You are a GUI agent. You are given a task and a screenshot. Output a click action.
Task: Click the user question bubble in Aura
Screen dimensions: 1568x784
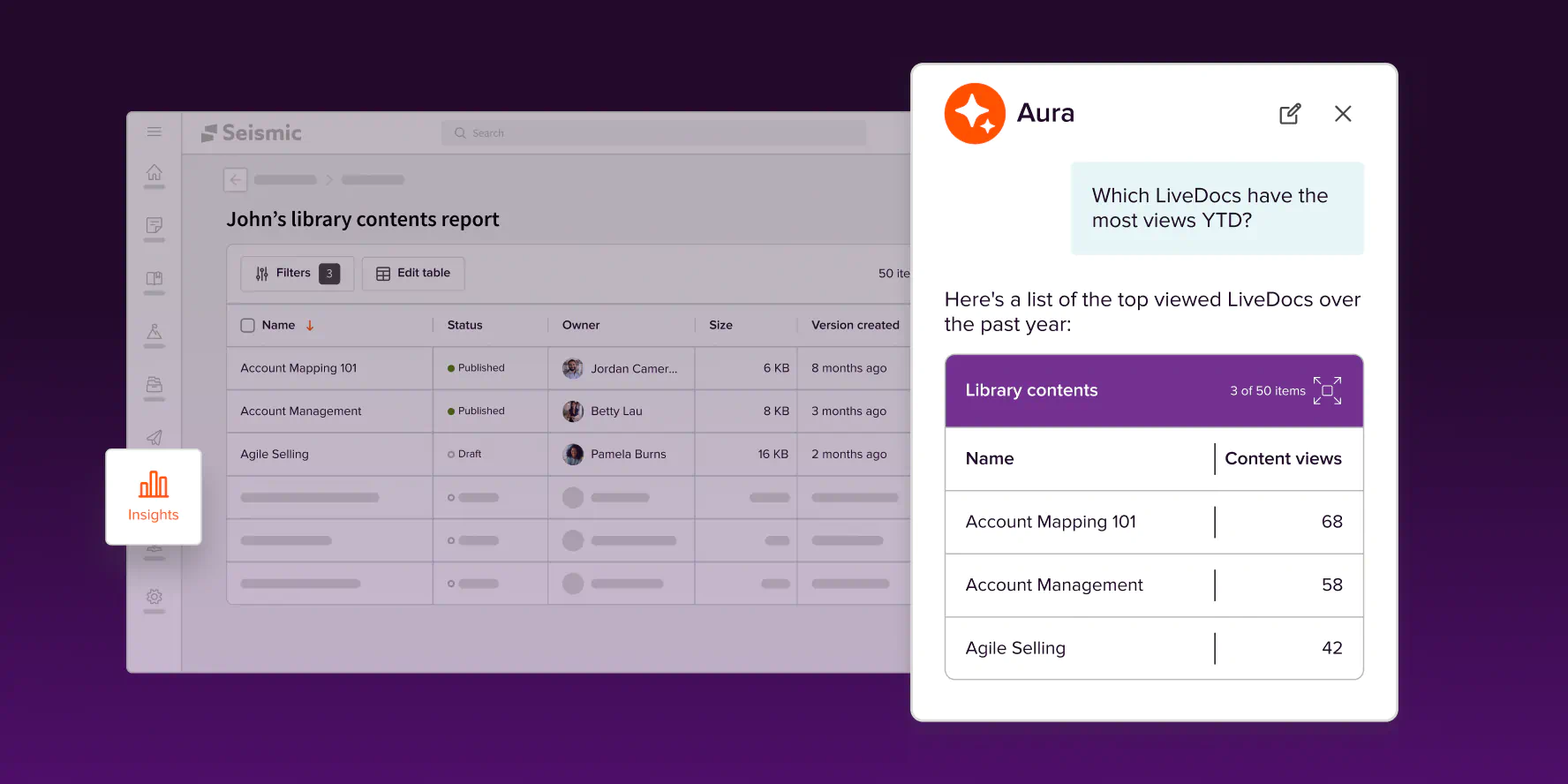1217,208
